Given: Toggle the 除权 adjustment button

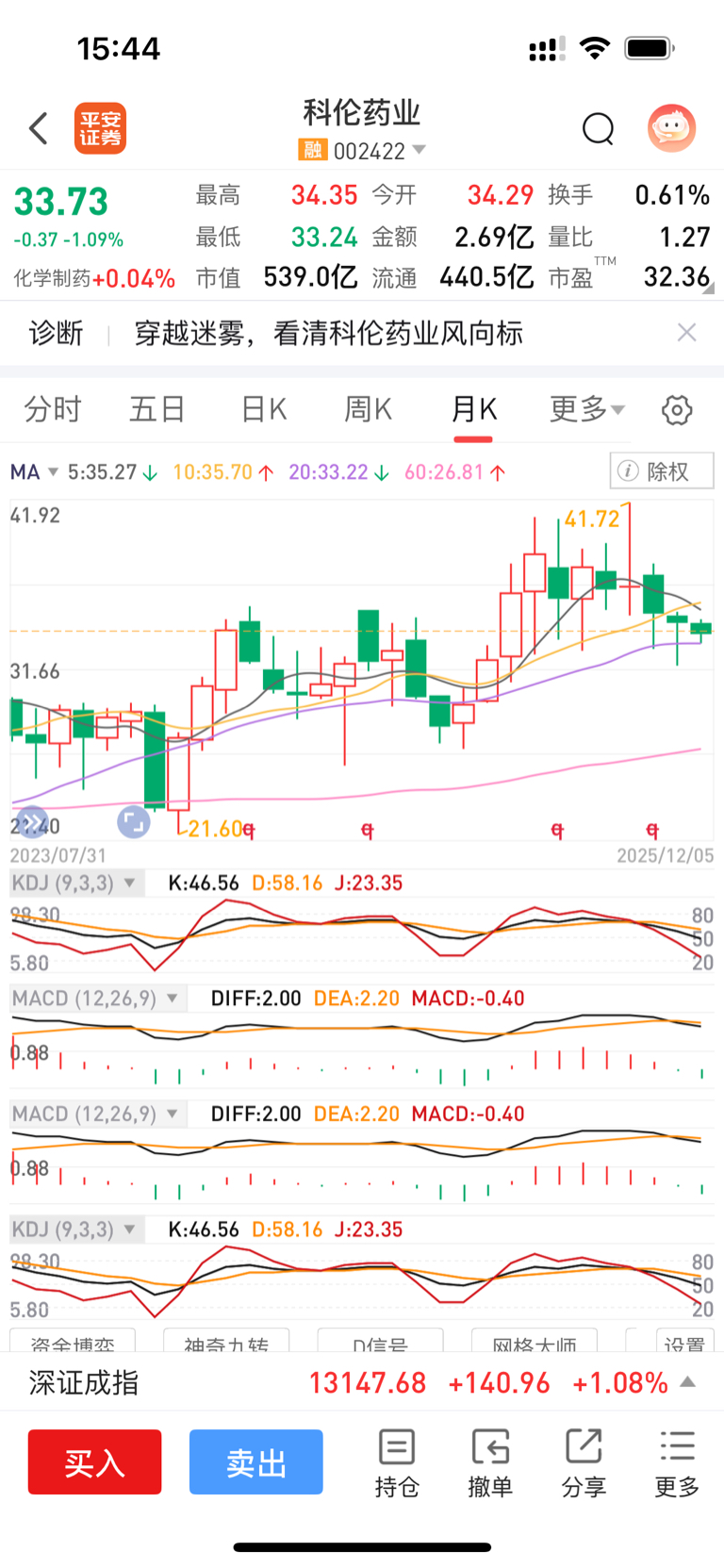Looking at the screenshot, I should tap(662, 470).
